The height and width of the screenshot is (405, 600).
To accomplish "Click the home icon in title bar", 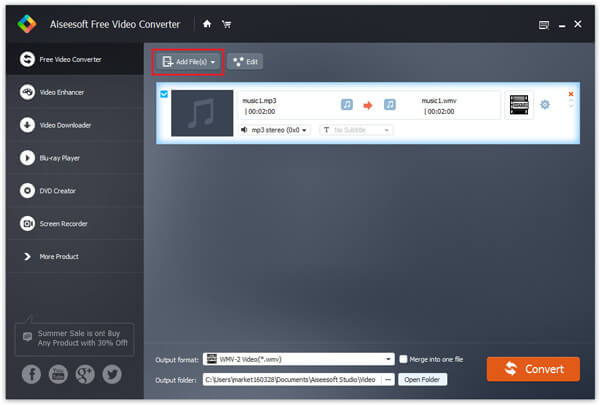I will pos(206,24).
